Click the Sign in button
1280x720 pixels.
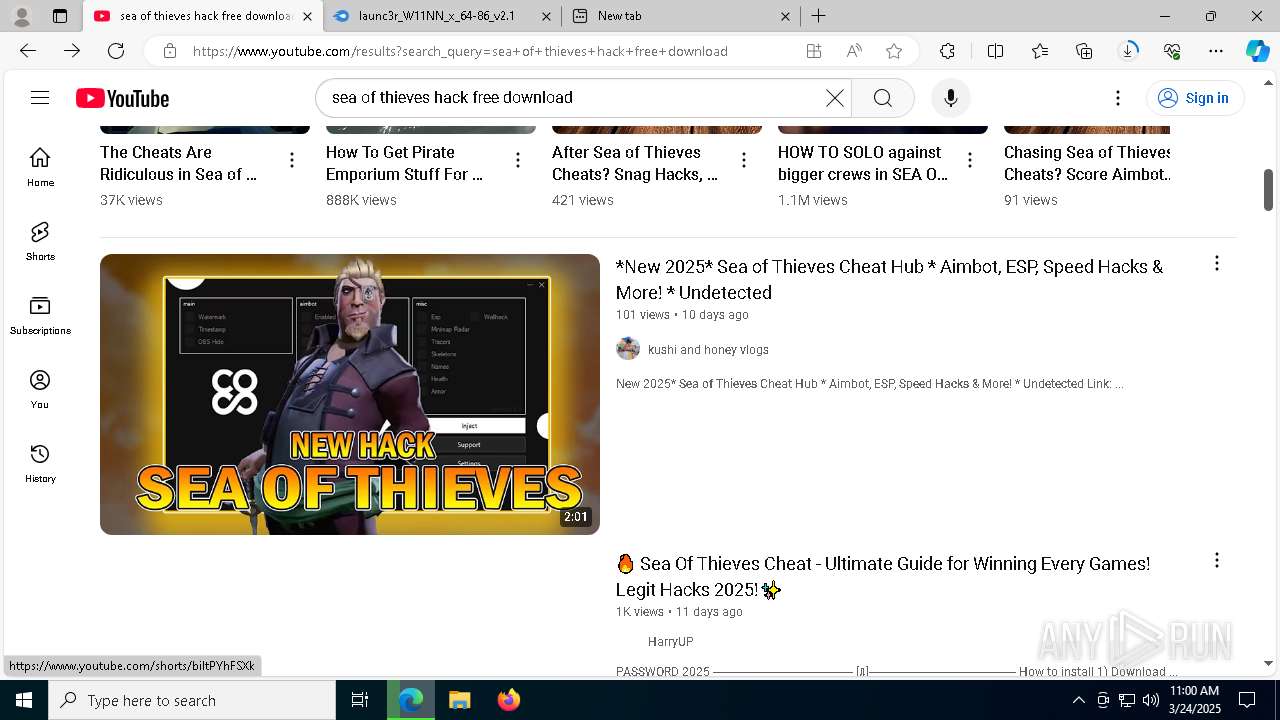pos(1194,97)
